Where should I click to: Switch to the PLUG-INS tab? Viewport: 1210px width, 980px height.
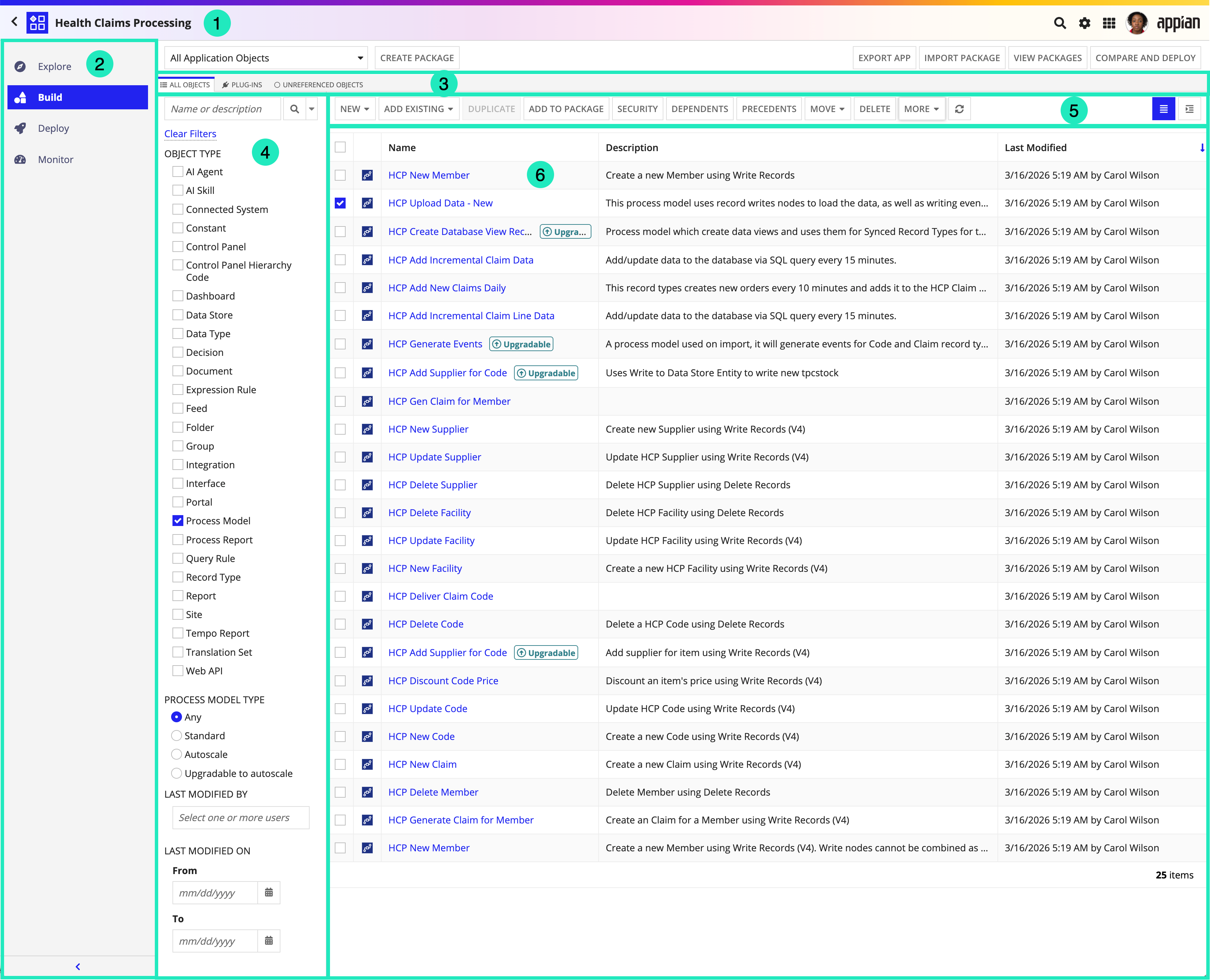pos(242,85)
